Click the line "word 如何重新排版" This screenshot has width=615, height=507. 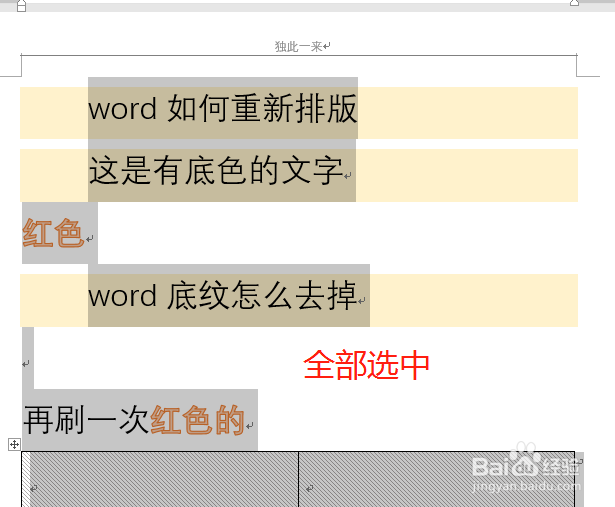click(x=223, y=109)
